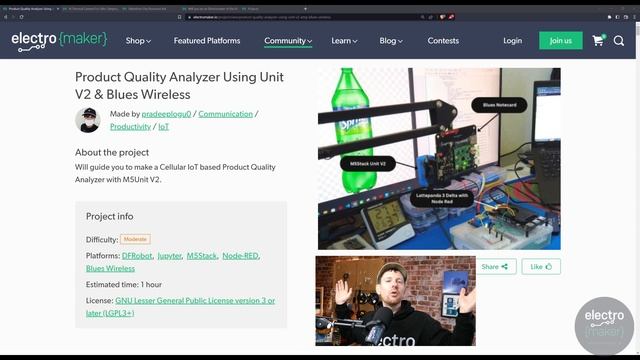Viewport: 640px width, 360px height.
Task: Click the browser back arrow
Action: pos(5,17)
